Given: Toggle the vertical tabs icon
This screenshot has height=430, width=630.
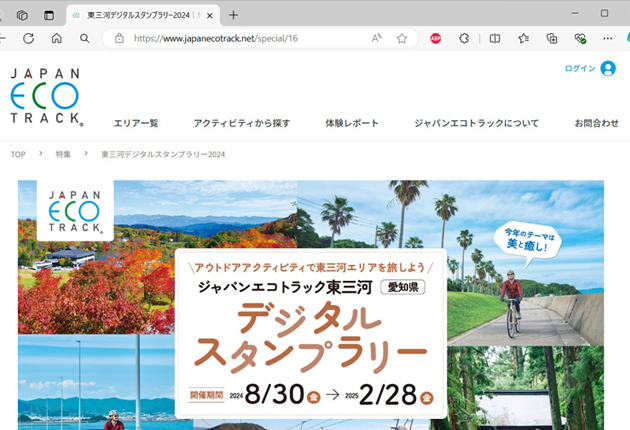Looking at the screenshot, I should [x=49, y=15].
